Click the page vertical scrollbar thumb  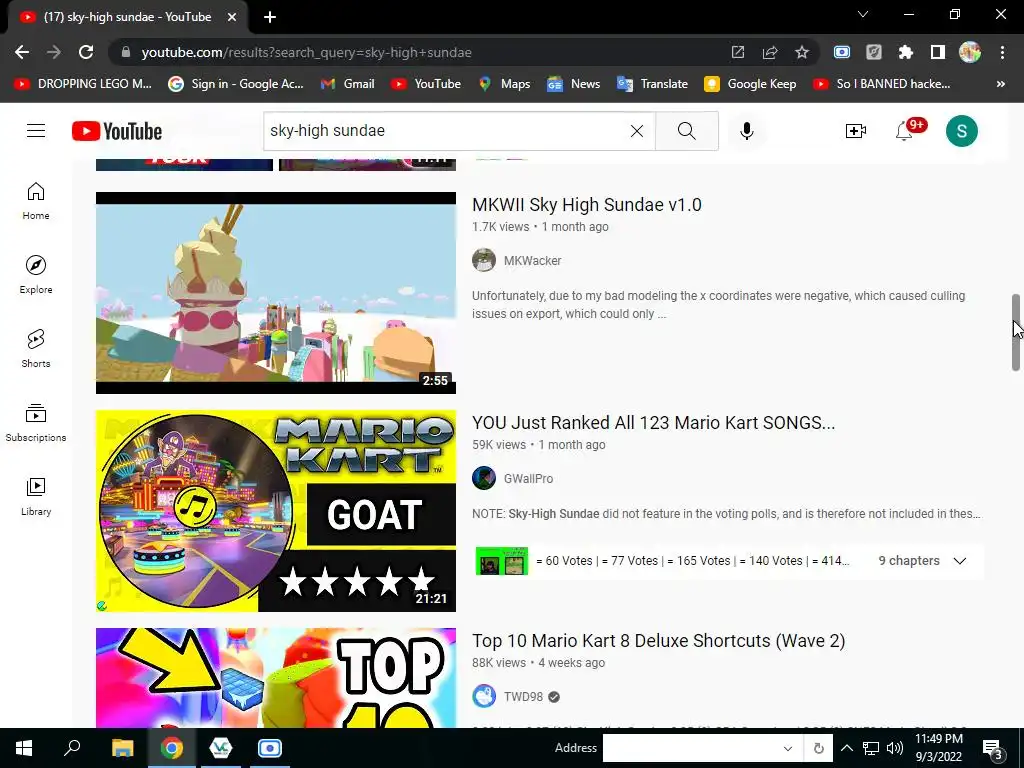(x=1016, y=332)
